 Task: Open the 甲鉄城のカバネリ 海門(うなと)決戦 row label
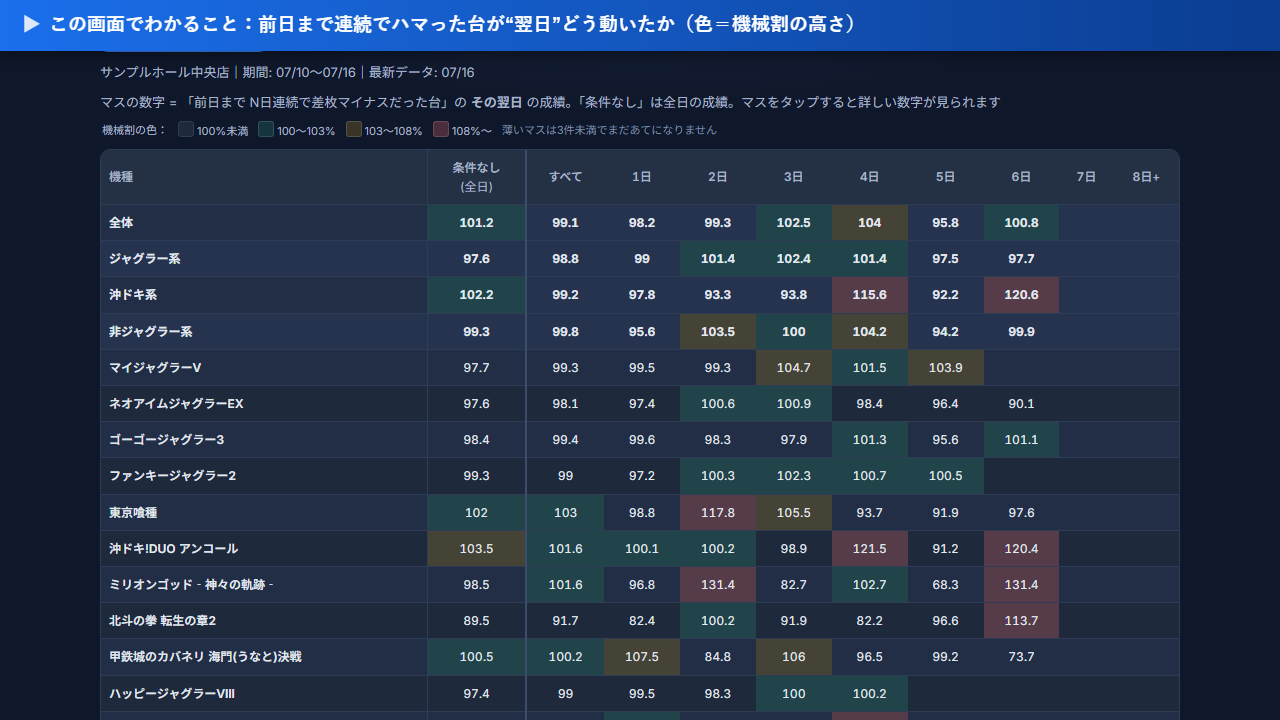(x=264, y=657)
